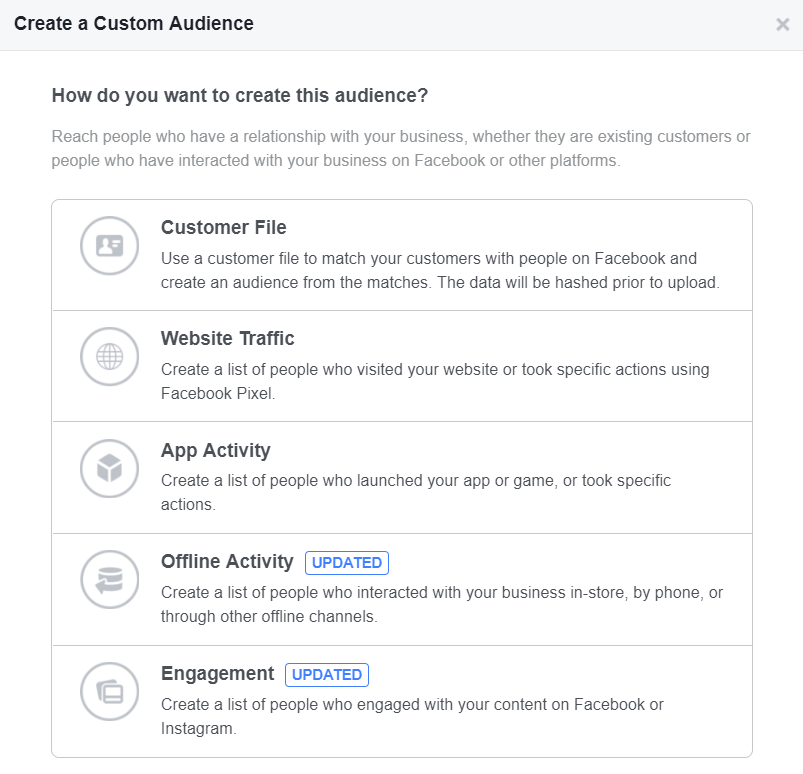Click the Offline Activity database icon
The width and height of the screenshot is (803, 774).
[x=109, y=580]
